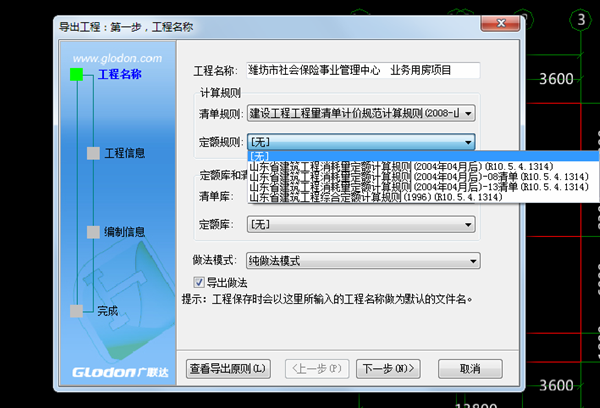Open the 做法模式 dropdown
Viewport: 600px width, 408px height.
pyautogui.click(x=363, y=261)
